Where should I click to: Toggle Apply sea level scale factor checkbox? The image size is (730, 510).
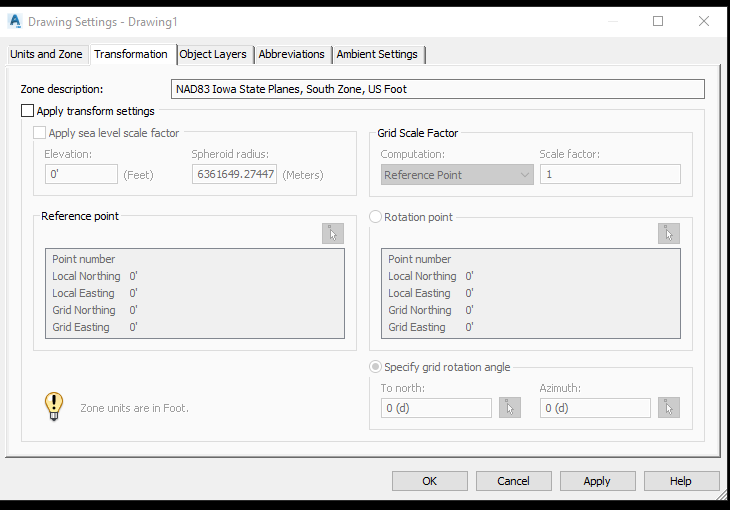pos(40,133)
